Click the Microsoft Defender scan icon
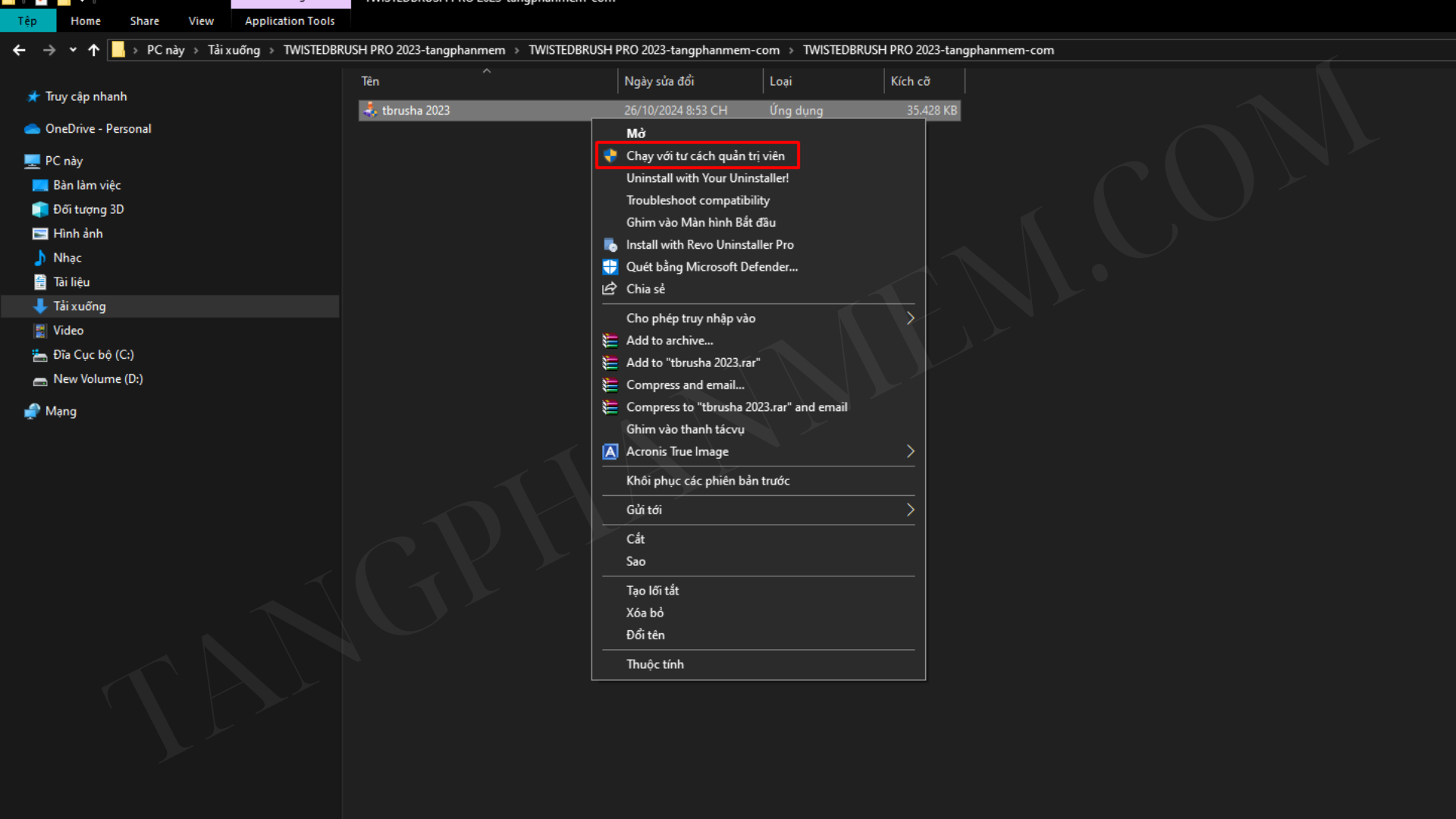Screen dimensions: 1456x819 click(x=610, y=267)
